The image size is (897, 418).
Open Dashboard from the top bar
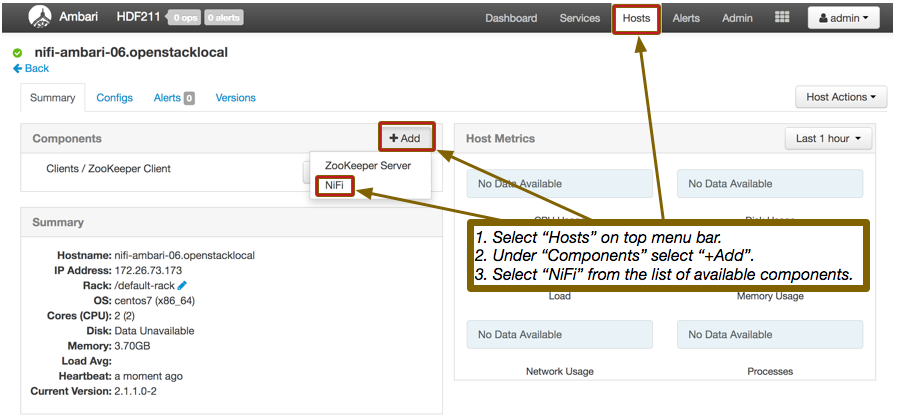click(511, 18)
